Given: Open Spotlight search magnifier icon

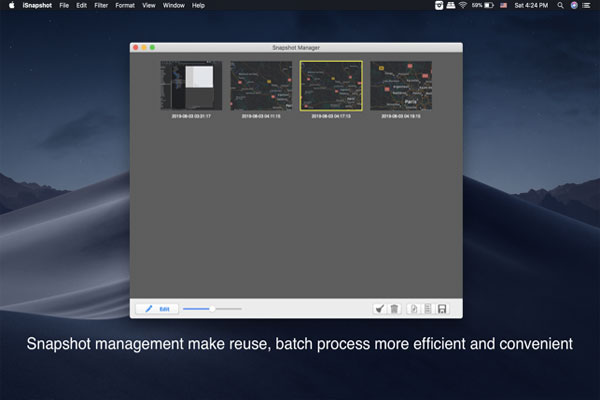Looking at the screenshot, I should pyautogui.click(x=560, y=5).
